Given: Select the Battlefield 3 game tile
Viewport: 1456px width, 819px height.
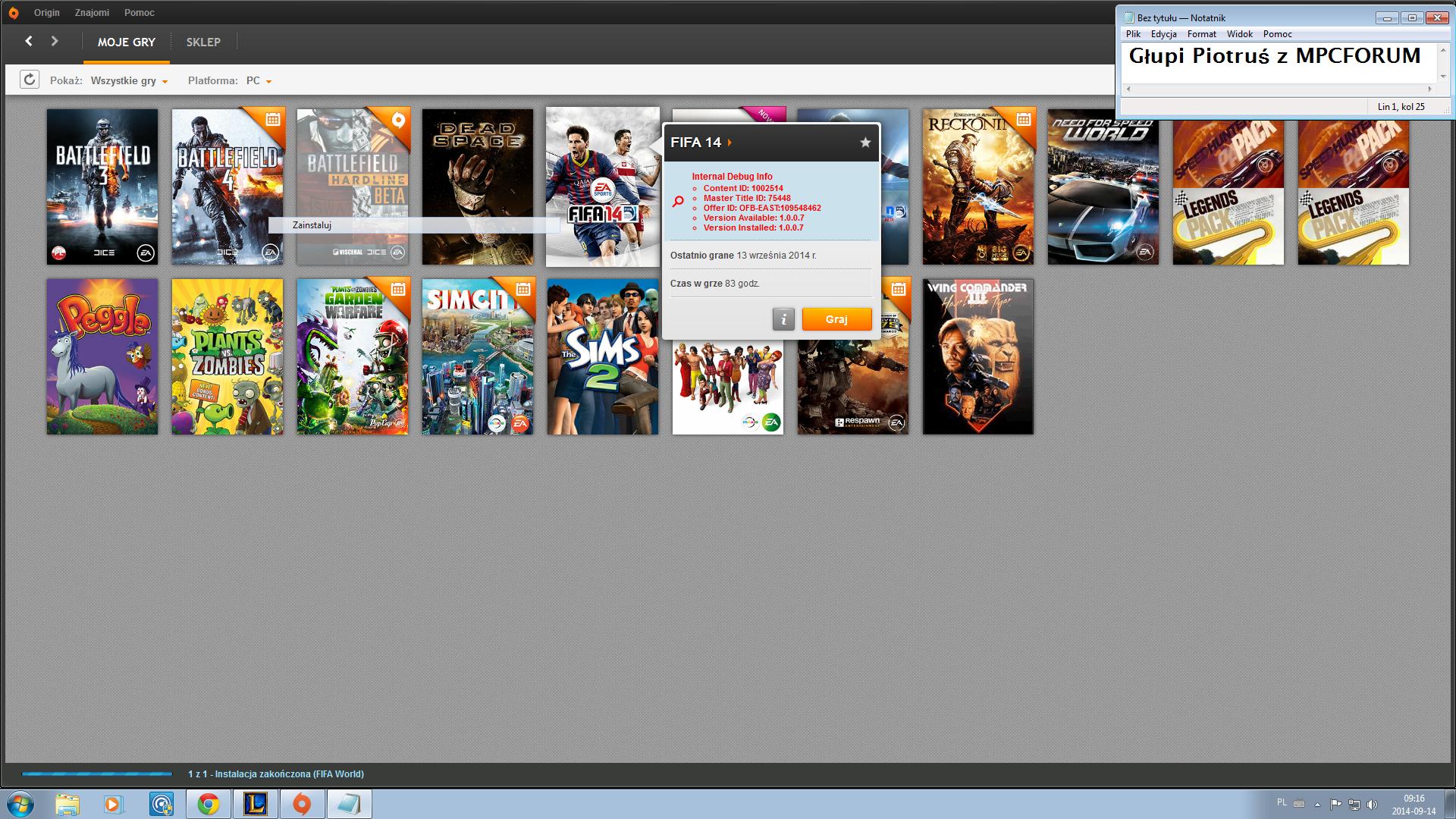Looking at the screenshot, I should pos(102,187).
